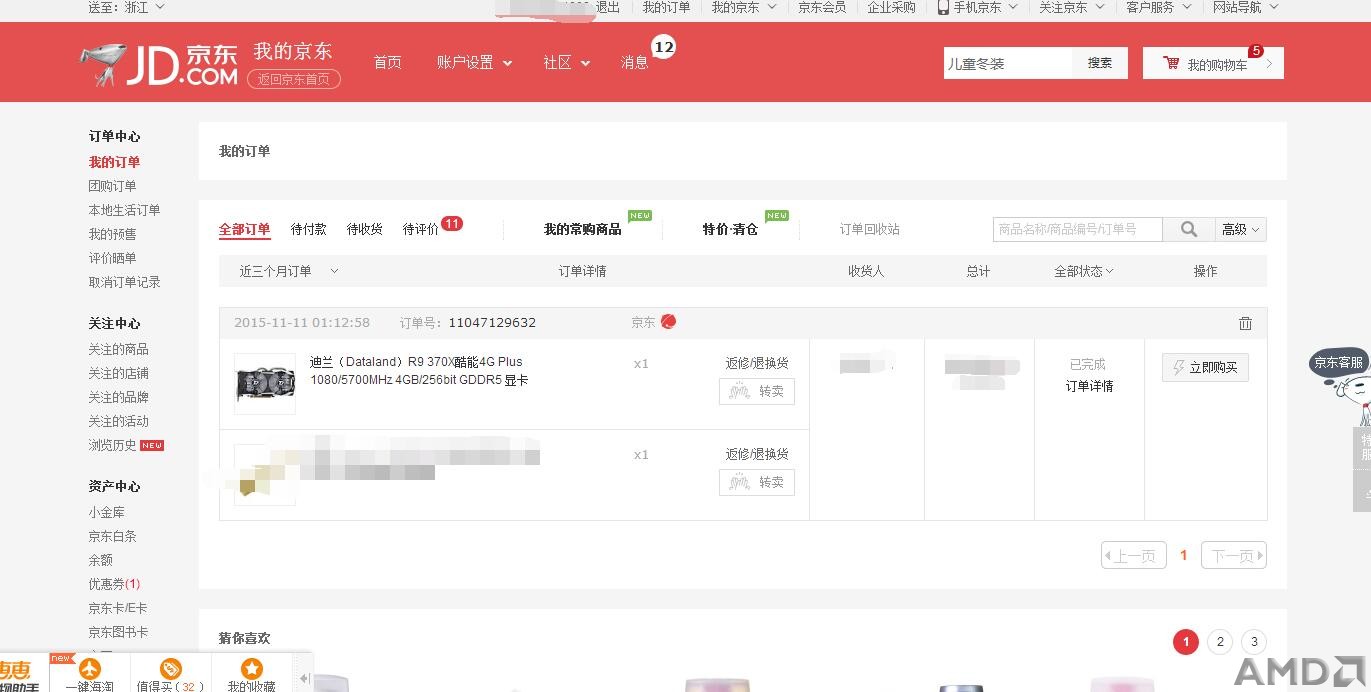Click the red JD badge icon beside 京东
The image size is (1371, 692).
tap(668, 322)
